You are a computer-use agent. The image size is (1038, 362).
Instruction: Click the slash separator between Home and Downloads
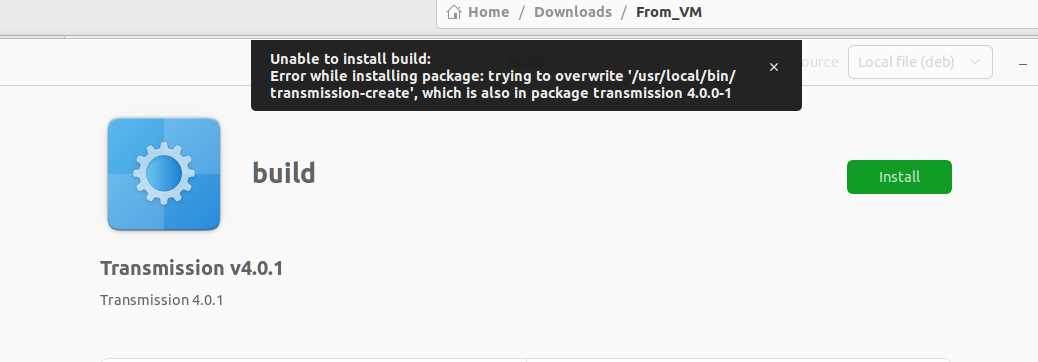522,12
